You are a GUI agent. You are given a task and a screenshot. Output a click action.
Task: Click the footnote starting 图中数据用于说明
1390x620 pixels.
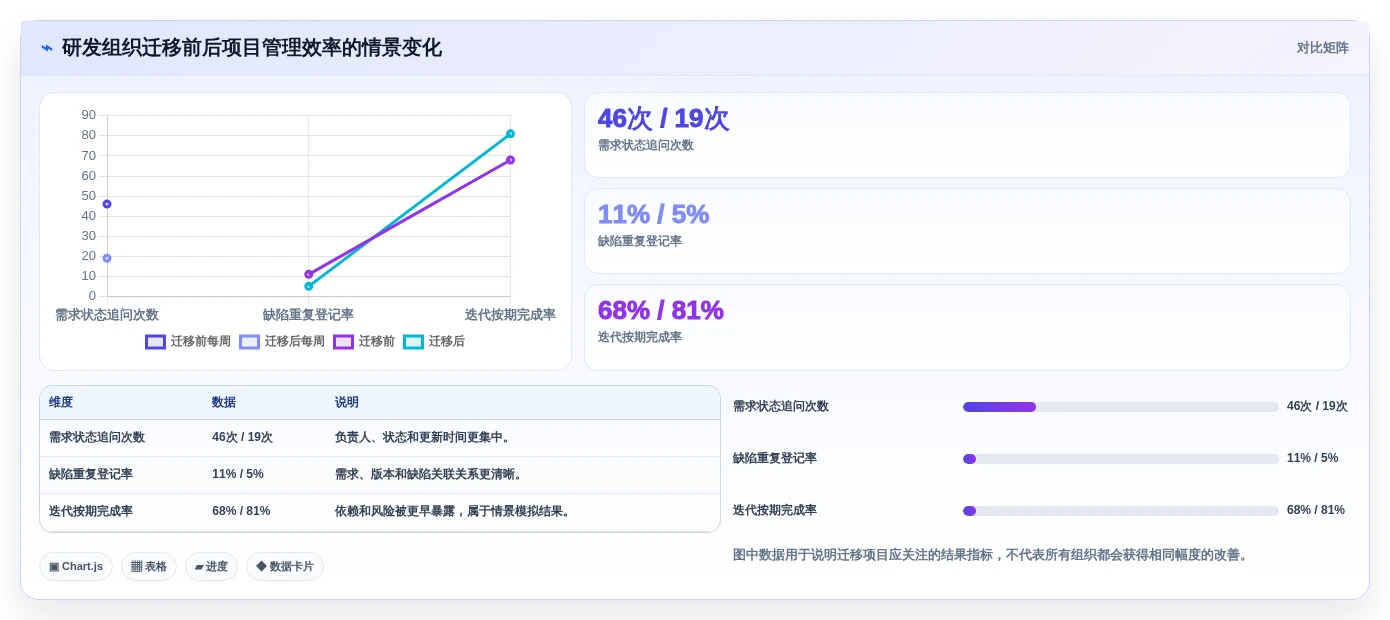[x=992, y=555]
